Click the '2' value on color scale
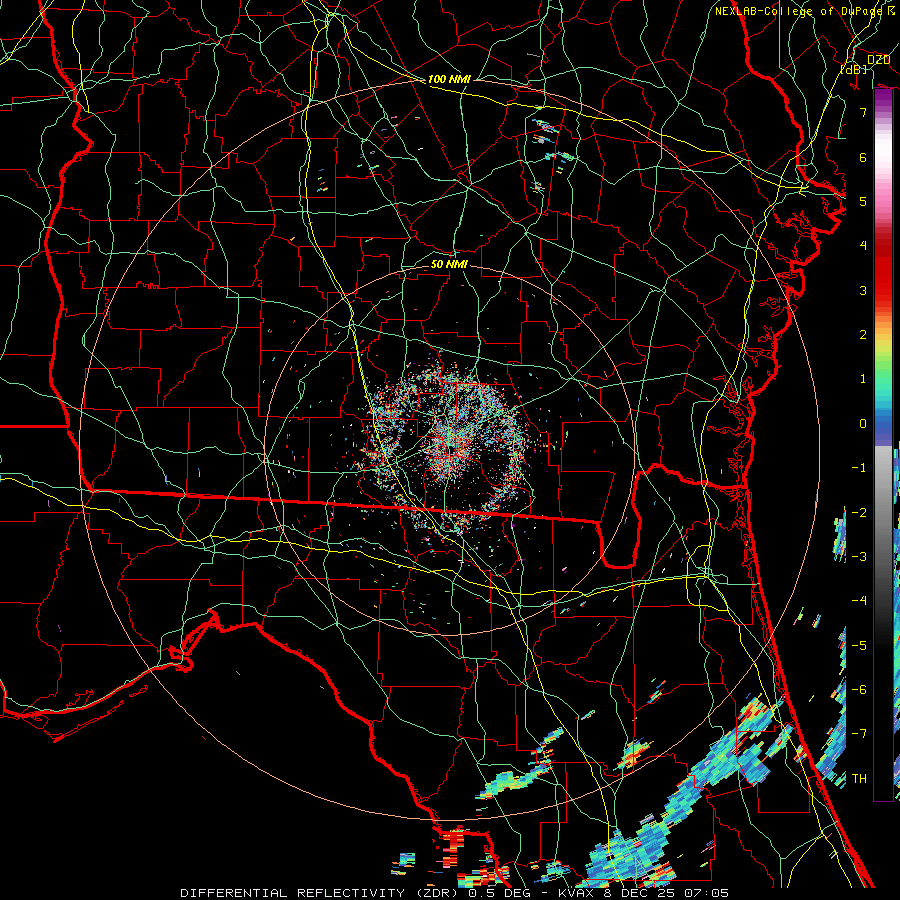 click(863, 335)
